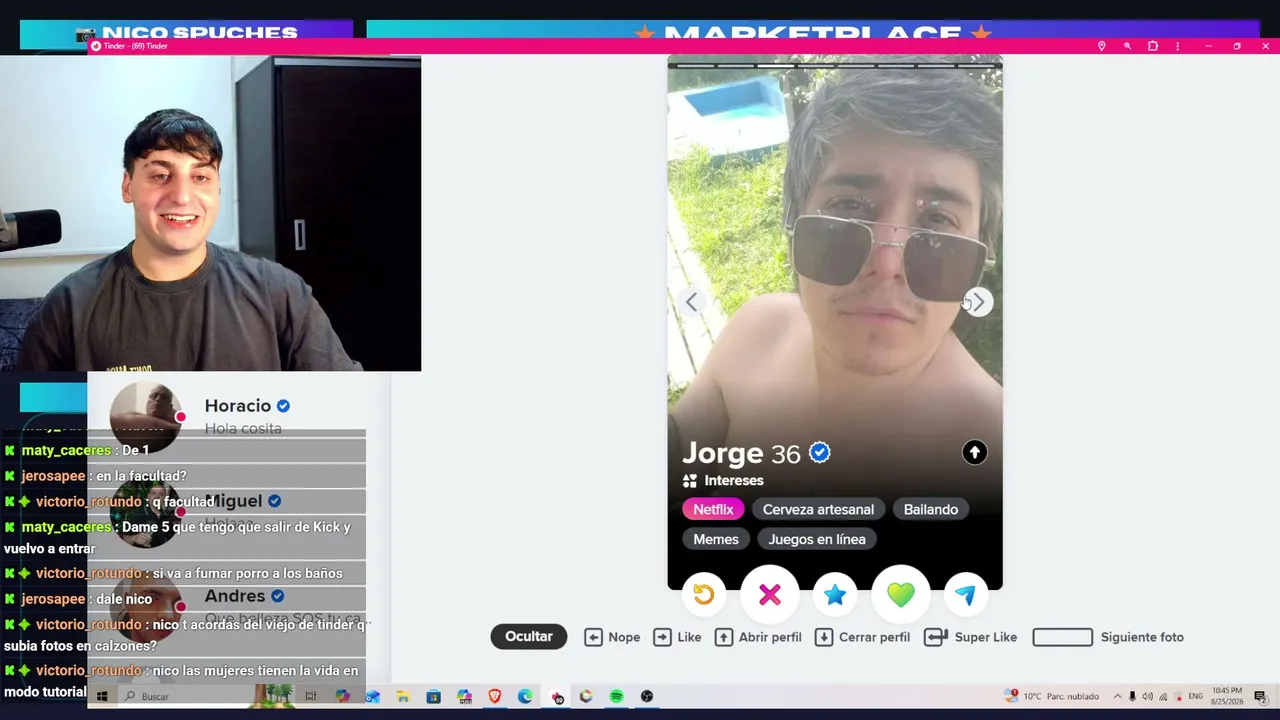Open Microsoft Edge from the taskbar

coord(525,696)
